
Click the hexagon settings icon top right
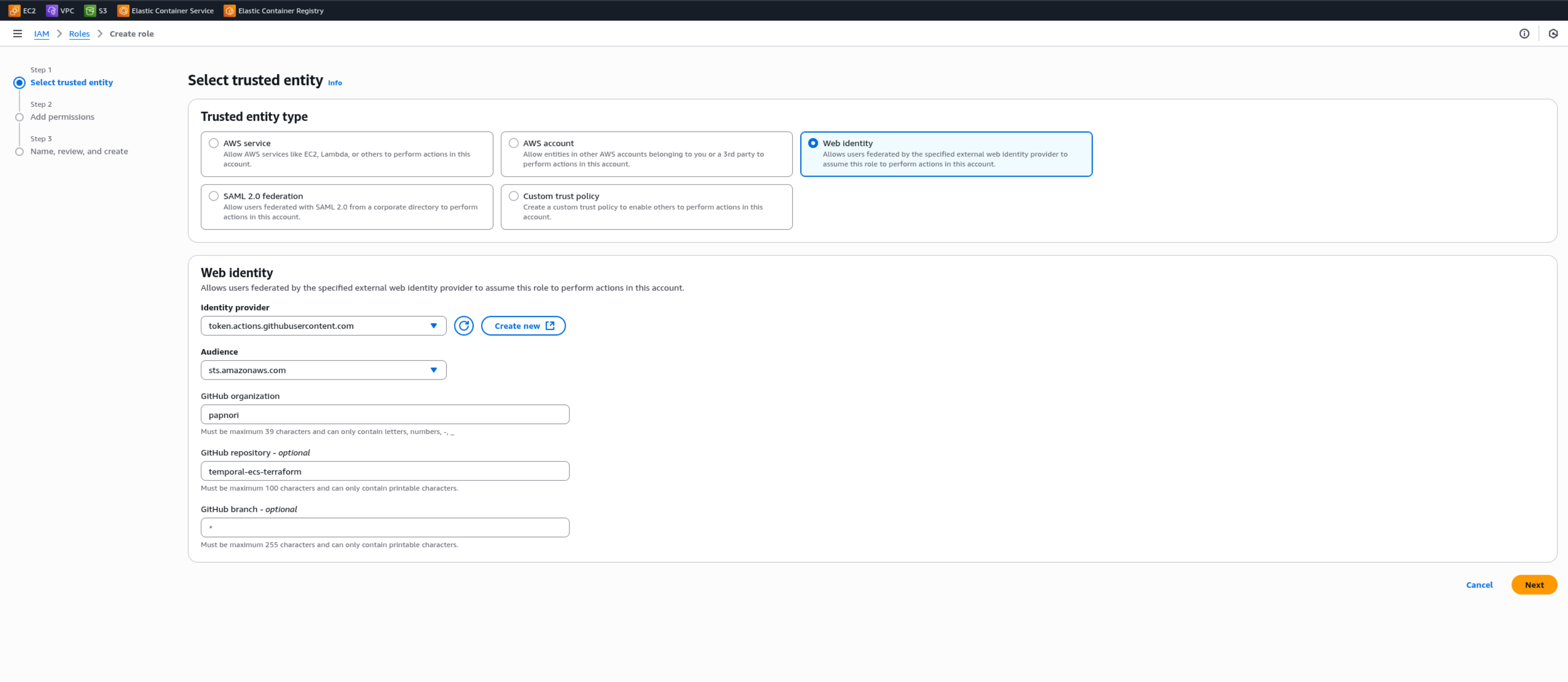pyautogui.click(x=1553, y=33)
